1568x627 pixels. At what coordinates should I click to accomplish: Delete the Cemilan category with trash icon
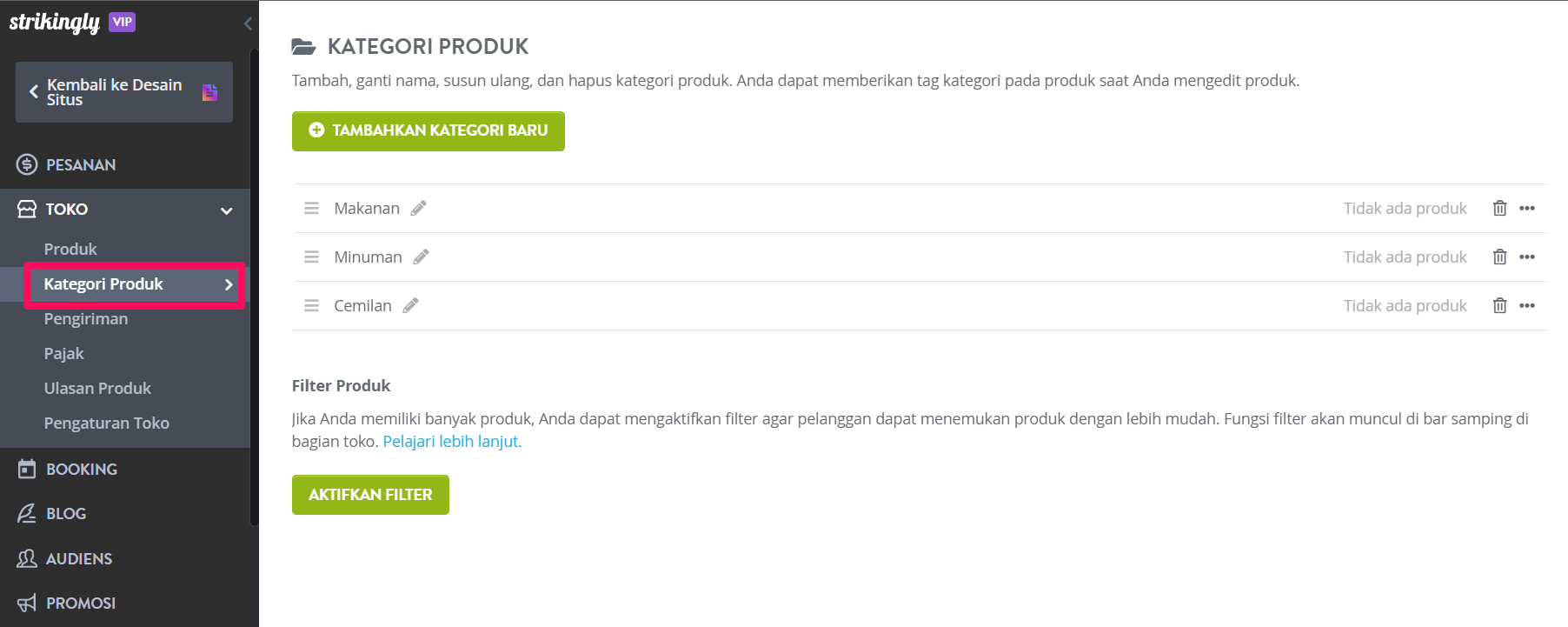(1499, 305)
